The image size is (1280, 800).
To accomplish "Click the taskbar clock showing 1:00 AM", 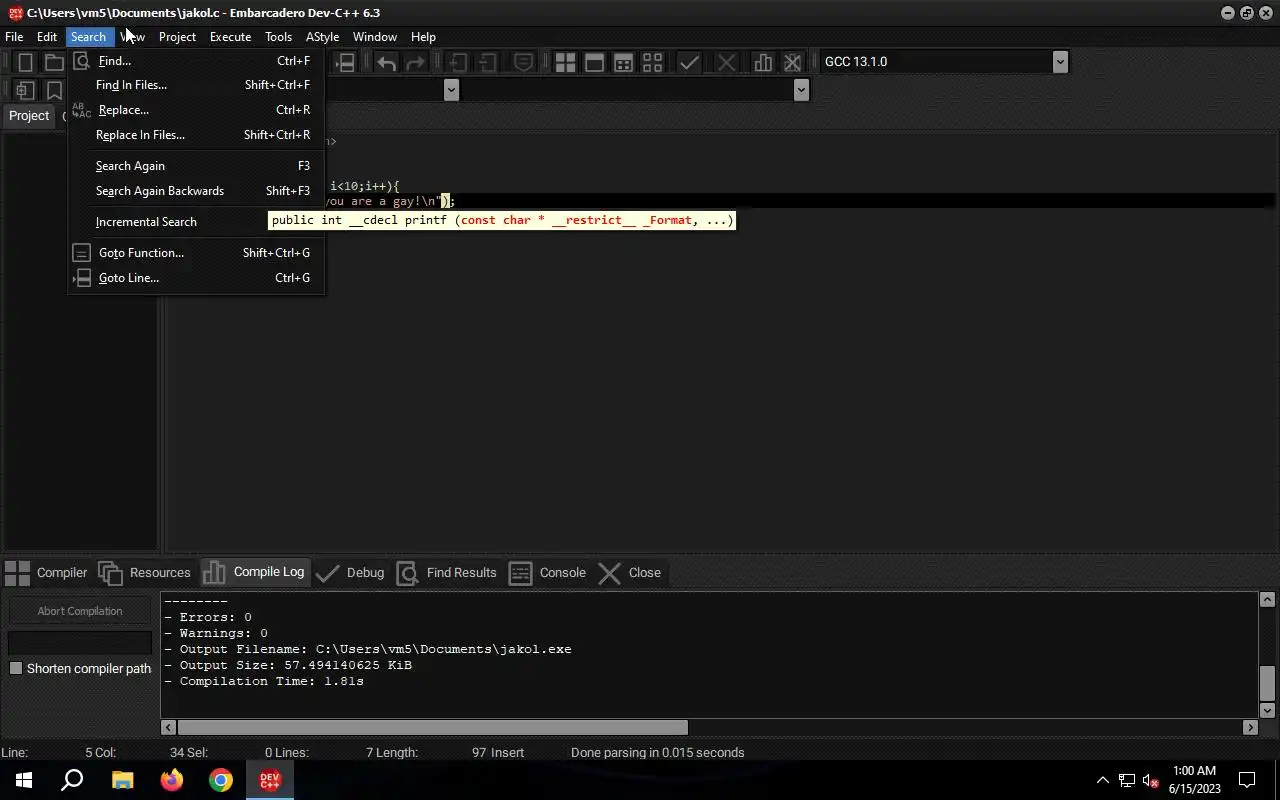I will (1194, 780).
